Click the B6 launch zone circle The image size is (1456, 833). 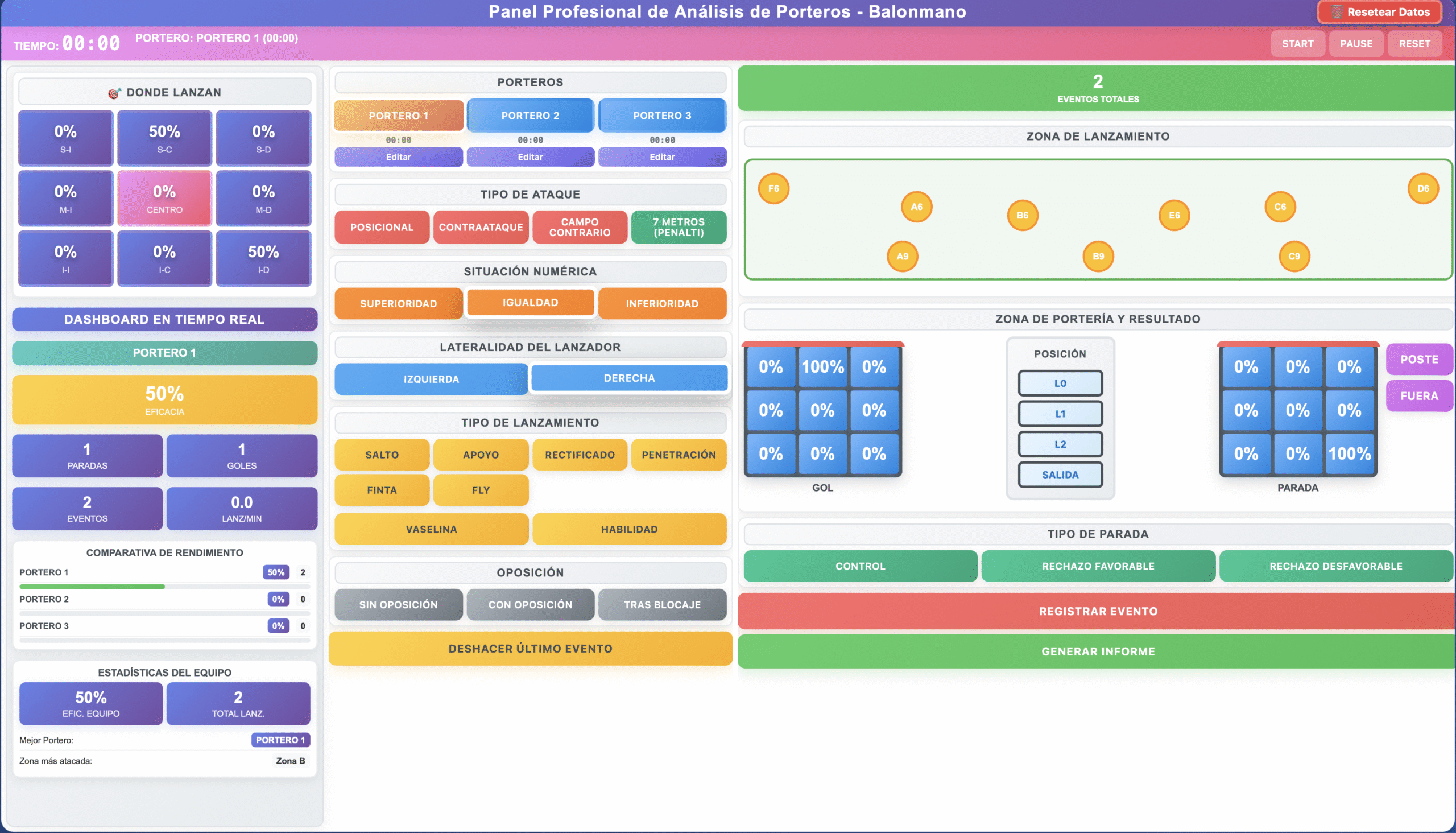[1022, 216]
